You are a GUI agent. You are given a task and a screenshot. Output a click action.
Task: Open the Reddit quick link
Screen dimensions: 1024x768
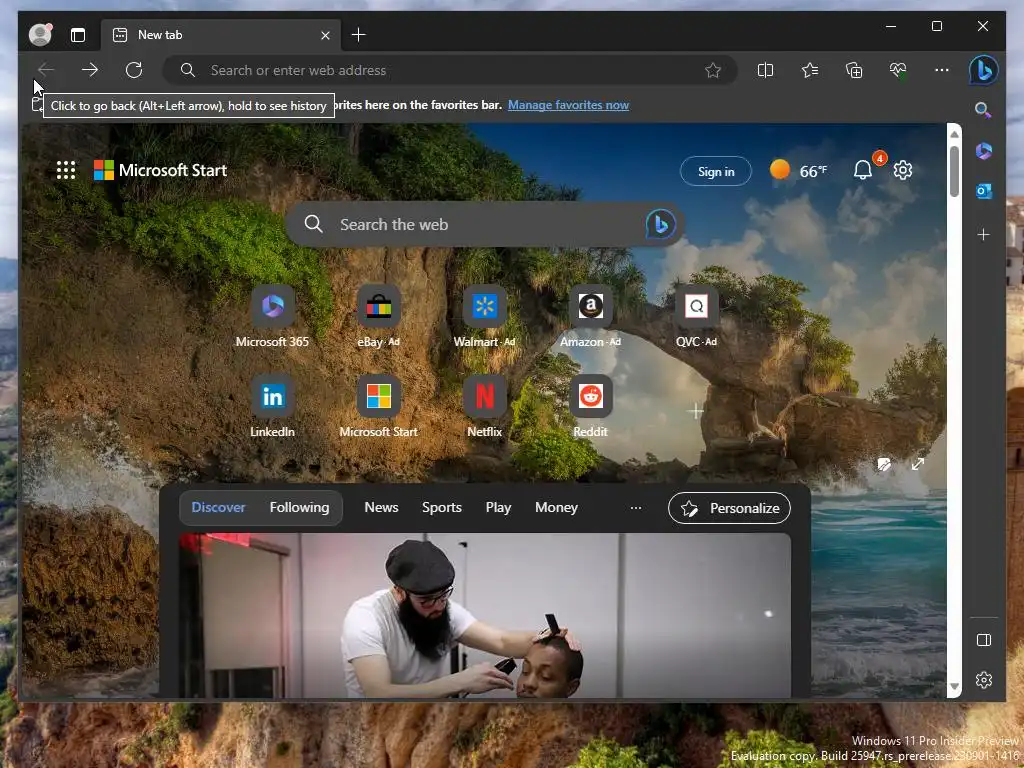click(590, 408)
